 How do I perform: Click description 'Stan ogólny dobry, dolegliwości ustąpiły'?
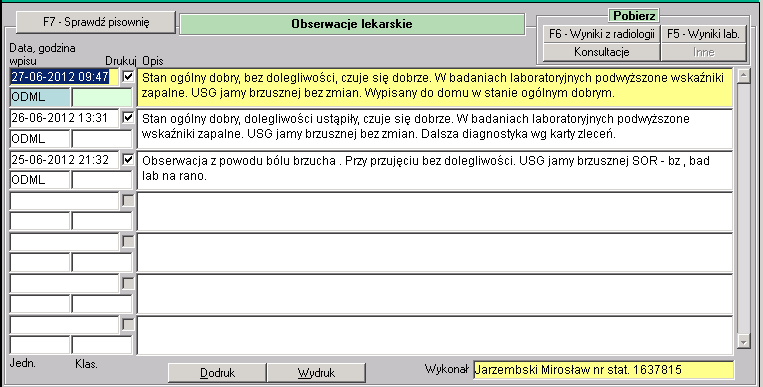pos(435,129)
